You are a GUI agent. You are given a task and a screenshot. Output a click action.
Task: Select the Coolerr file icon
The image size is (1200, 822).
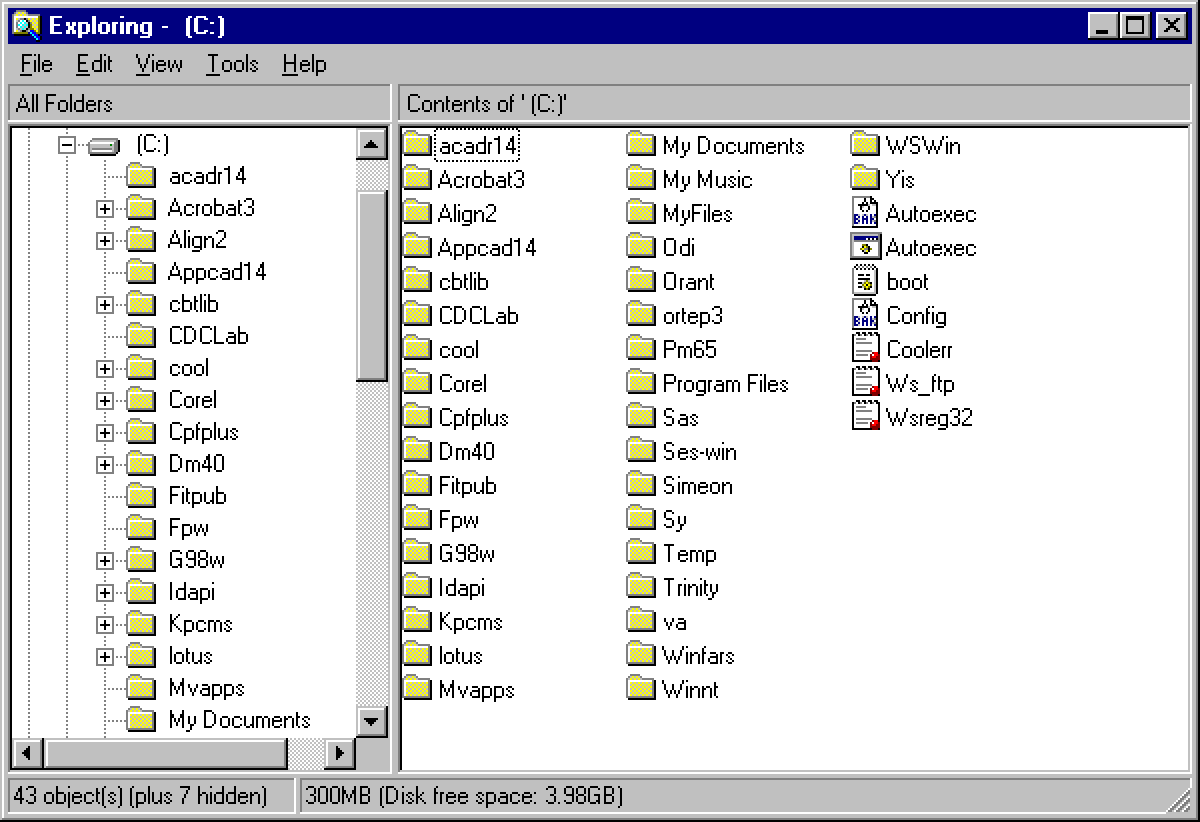[x=917, y=348]
